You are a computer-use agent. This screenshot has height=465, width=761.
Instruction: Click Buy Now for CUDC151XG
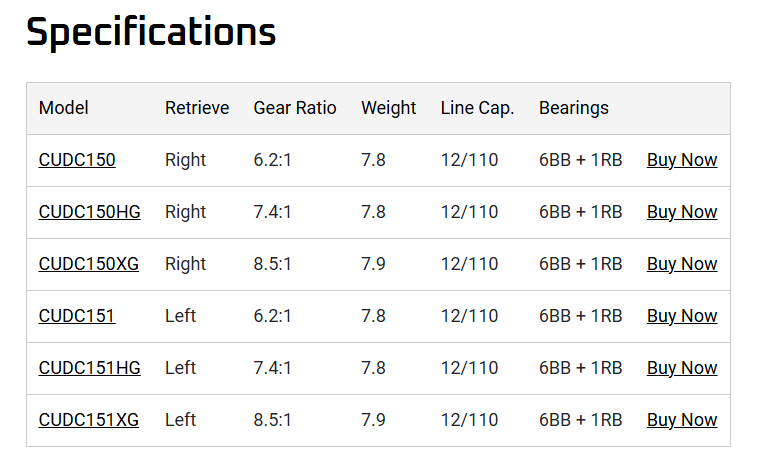[x=682, y=420]
